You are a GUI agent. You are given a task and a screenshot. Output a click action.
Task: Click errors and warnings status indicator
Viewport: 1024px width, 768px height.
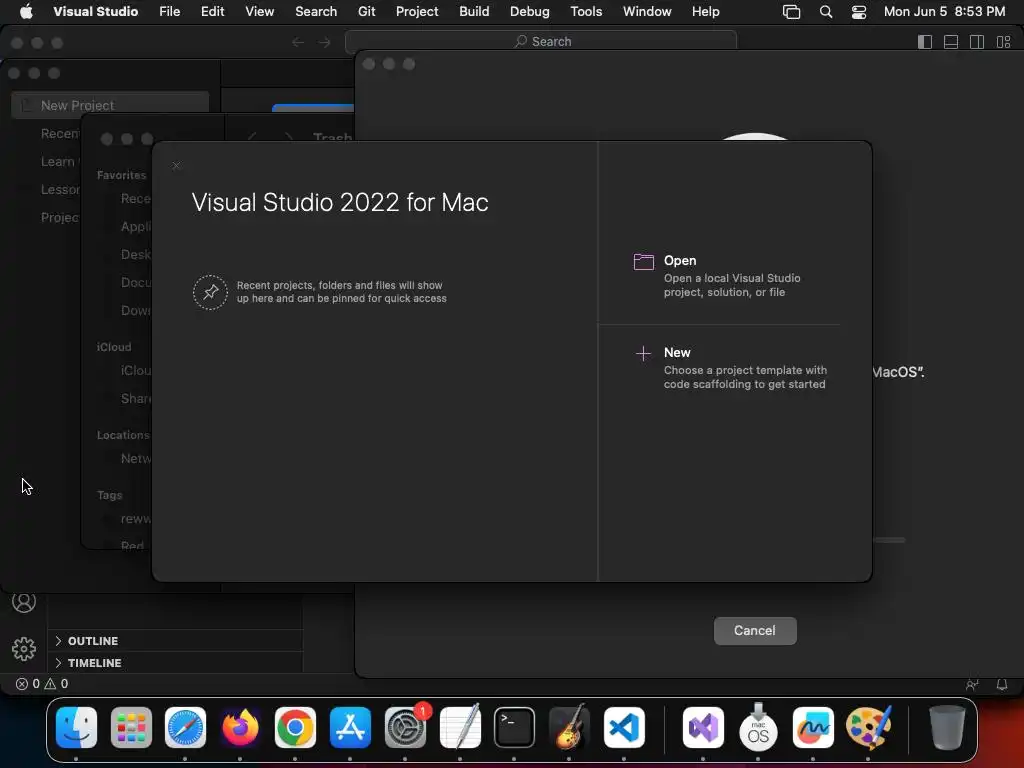(42, 684)
